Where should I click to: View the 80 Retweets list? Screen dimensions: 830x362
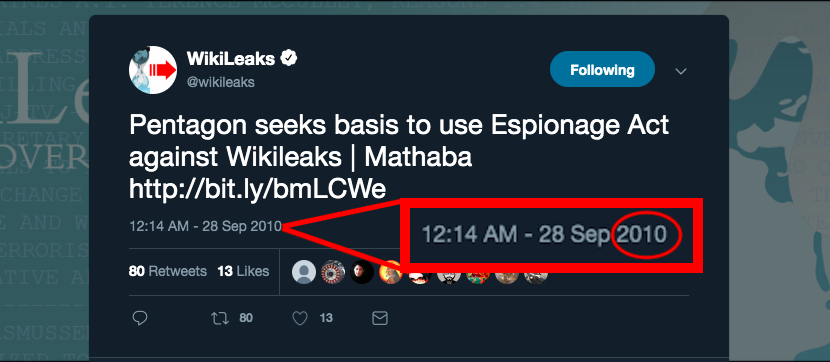[168, 272]
